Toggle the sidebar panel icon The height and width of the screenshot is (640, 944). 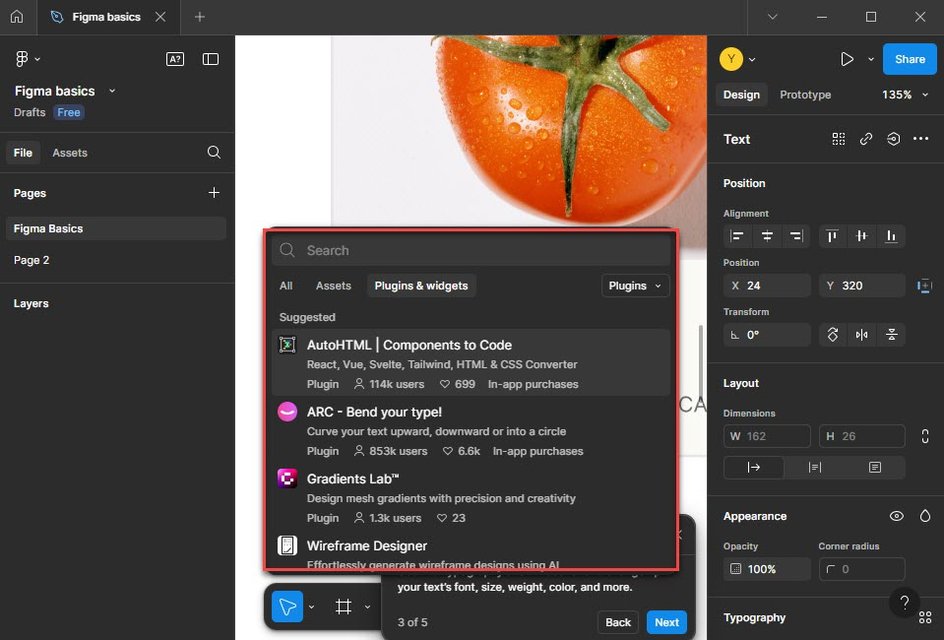pos(211,59)
